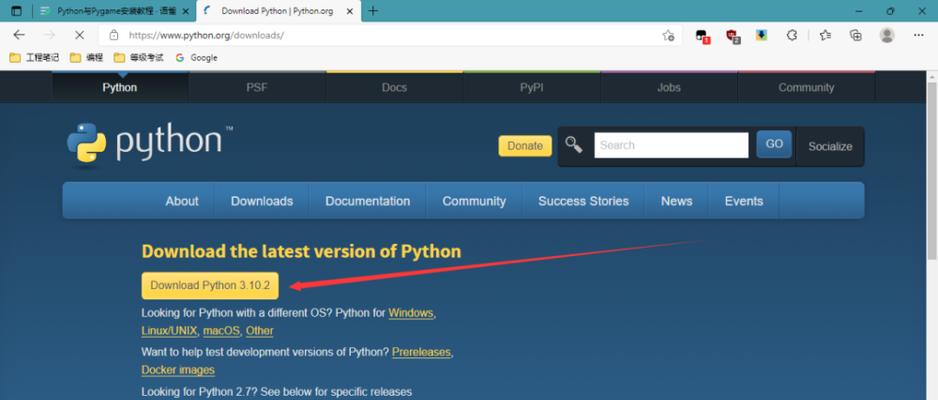
Task: Go back with the browser back arrow
Action: (19, 35)
